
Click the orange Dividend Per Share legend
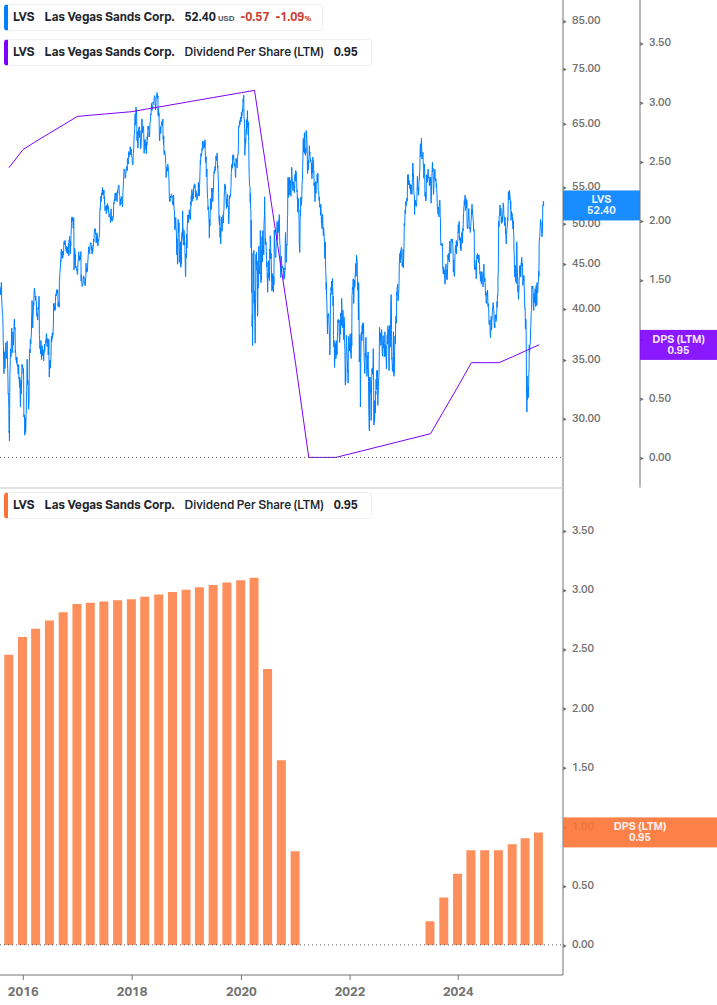(187, 505)
